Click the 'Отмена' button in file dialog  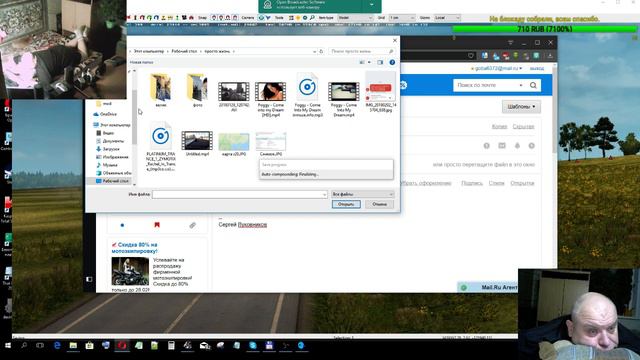pyautogui.click(x=379, y=204)
